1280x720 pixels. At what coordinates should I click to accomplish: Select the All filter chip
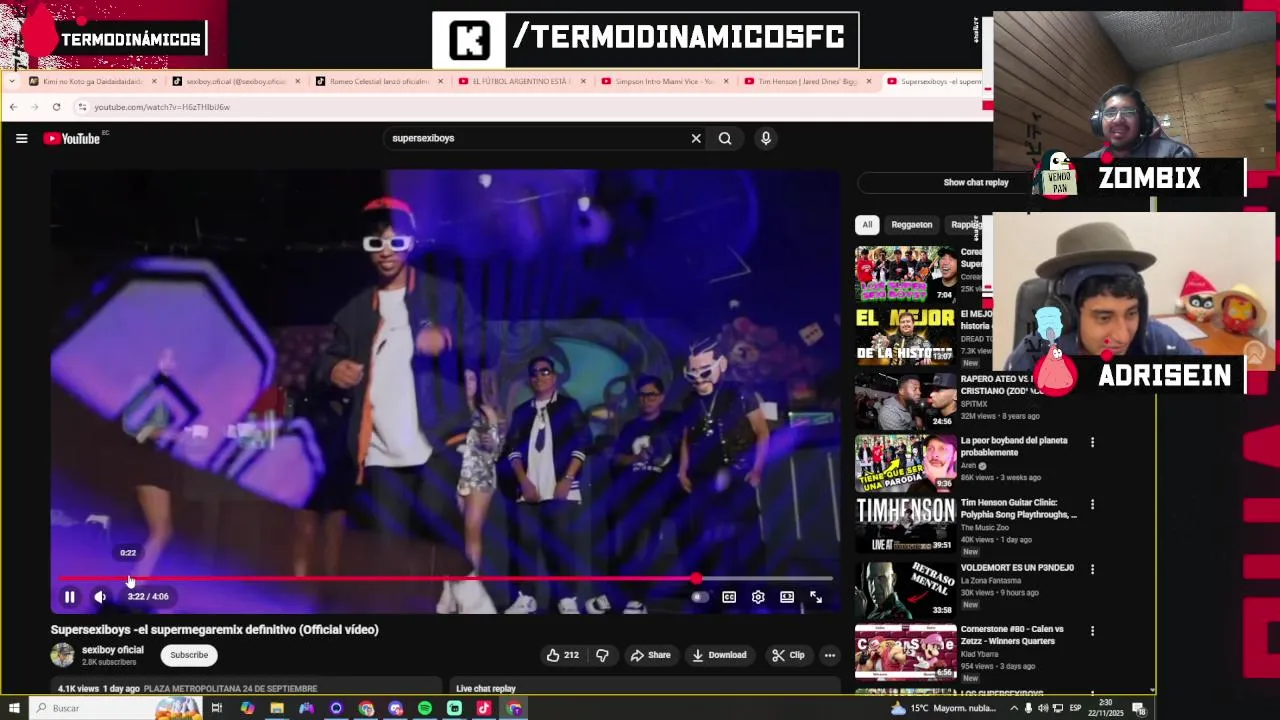click(867, 225)
